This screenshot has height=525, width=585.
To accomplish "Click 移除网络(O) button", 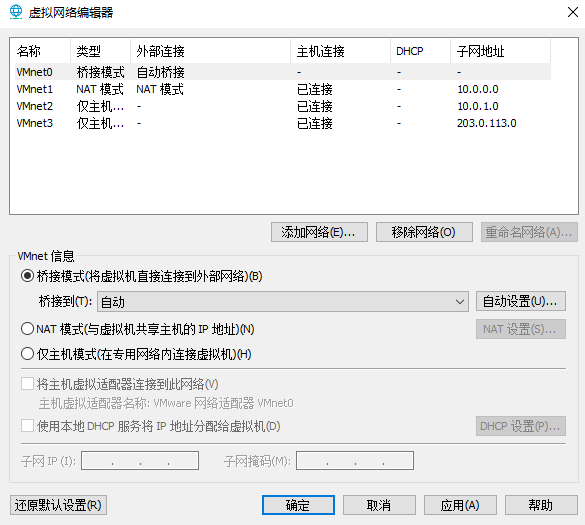I will point(424,232).
